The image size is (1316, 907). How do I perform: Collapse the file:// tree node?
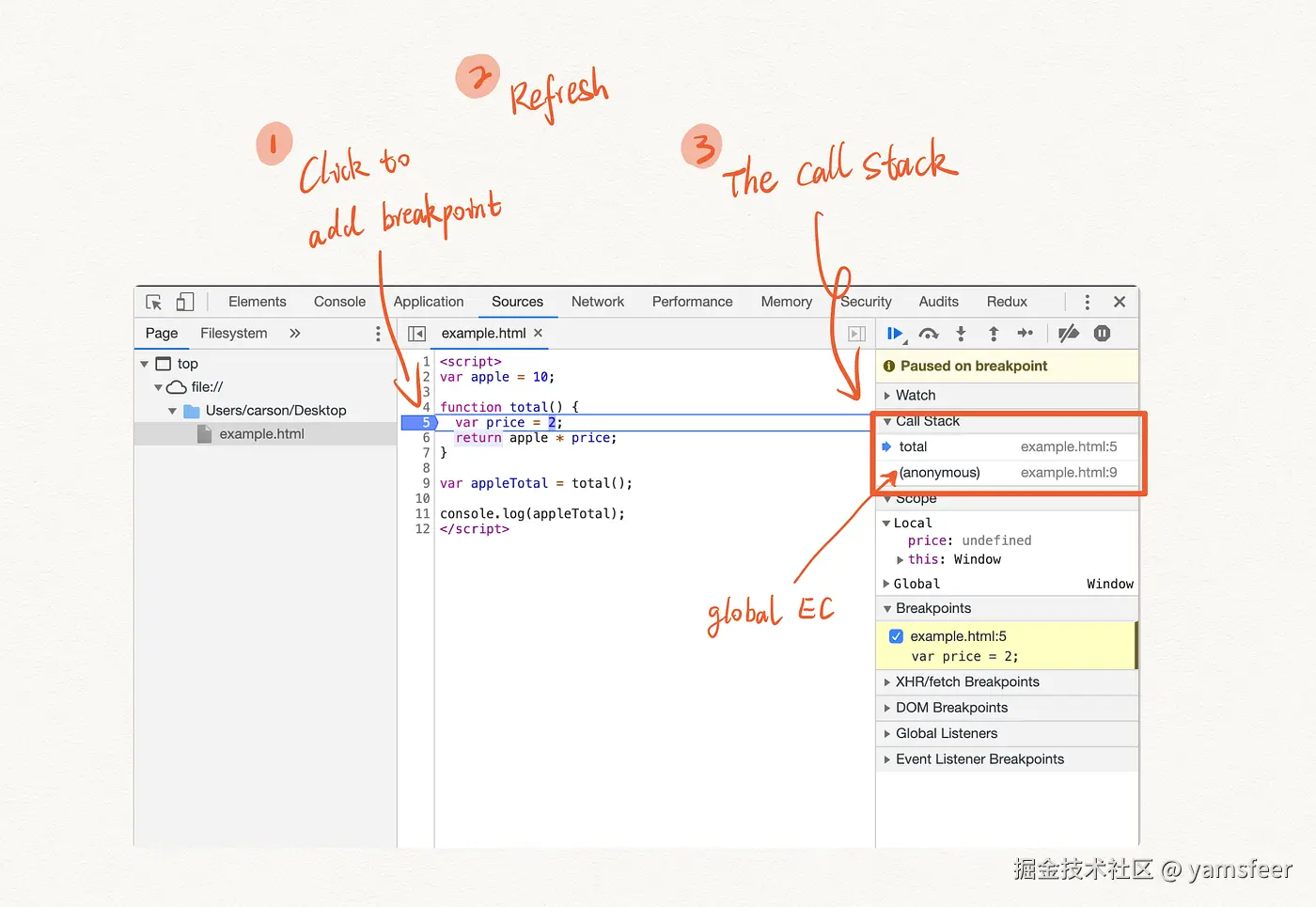pos(158,387)
